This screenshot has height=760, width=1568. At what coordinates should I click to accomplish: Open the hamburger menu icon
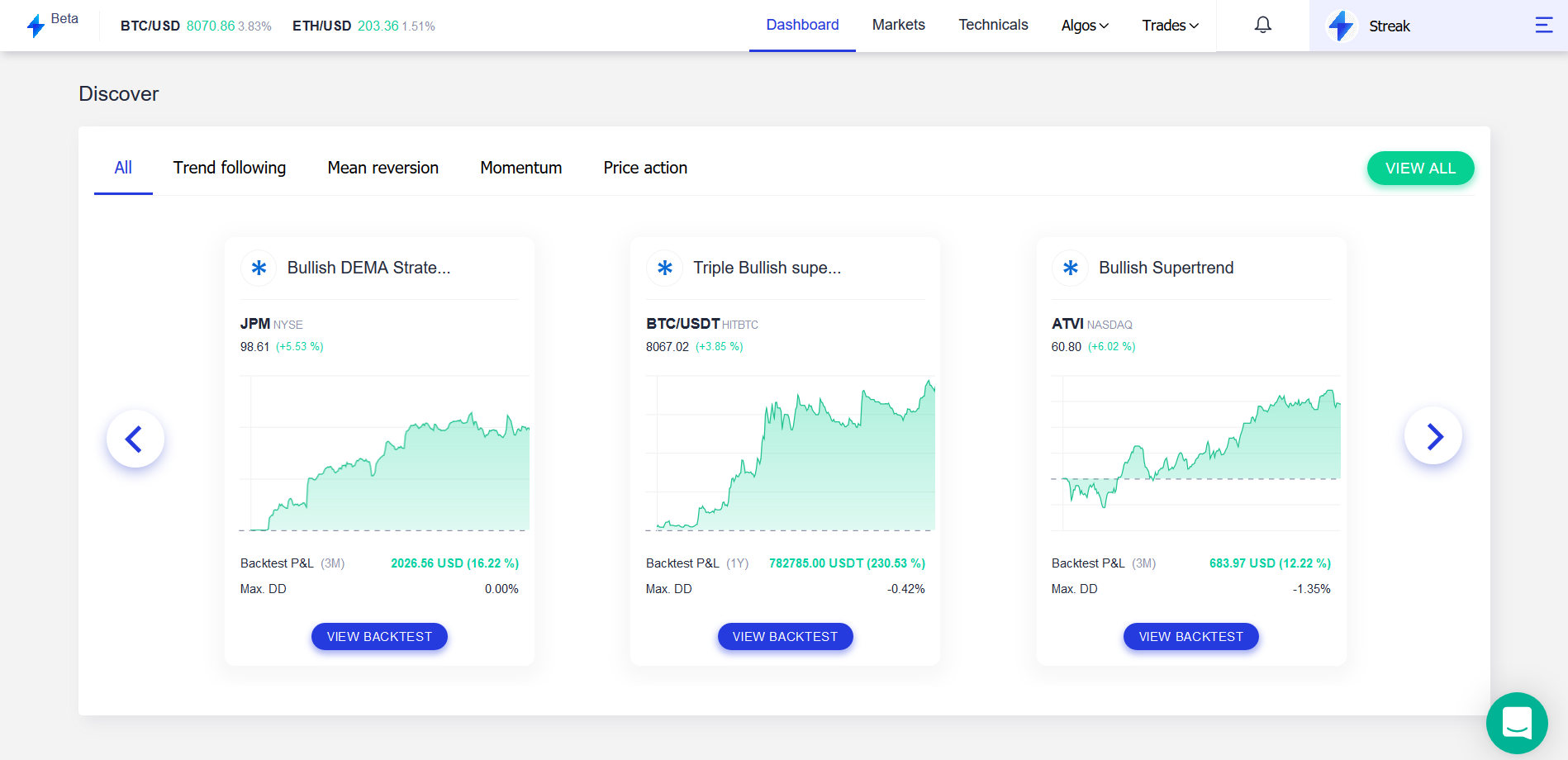(x=1543, y=26)
